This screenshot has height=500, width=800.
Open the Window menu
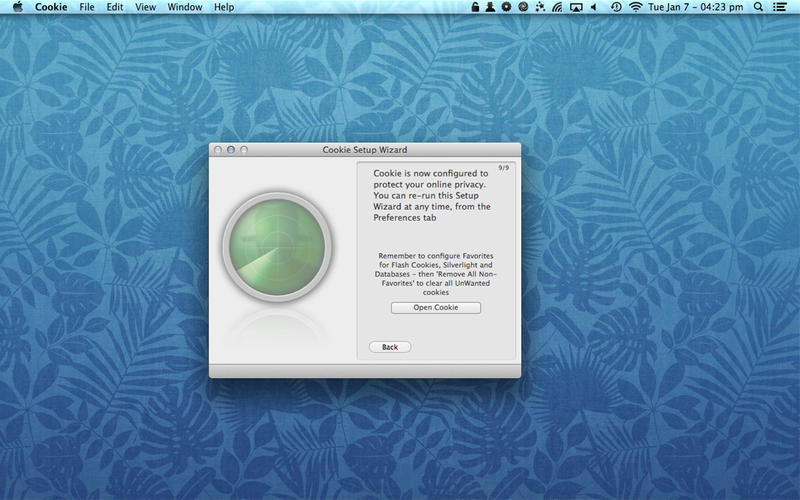coord(185,7)
